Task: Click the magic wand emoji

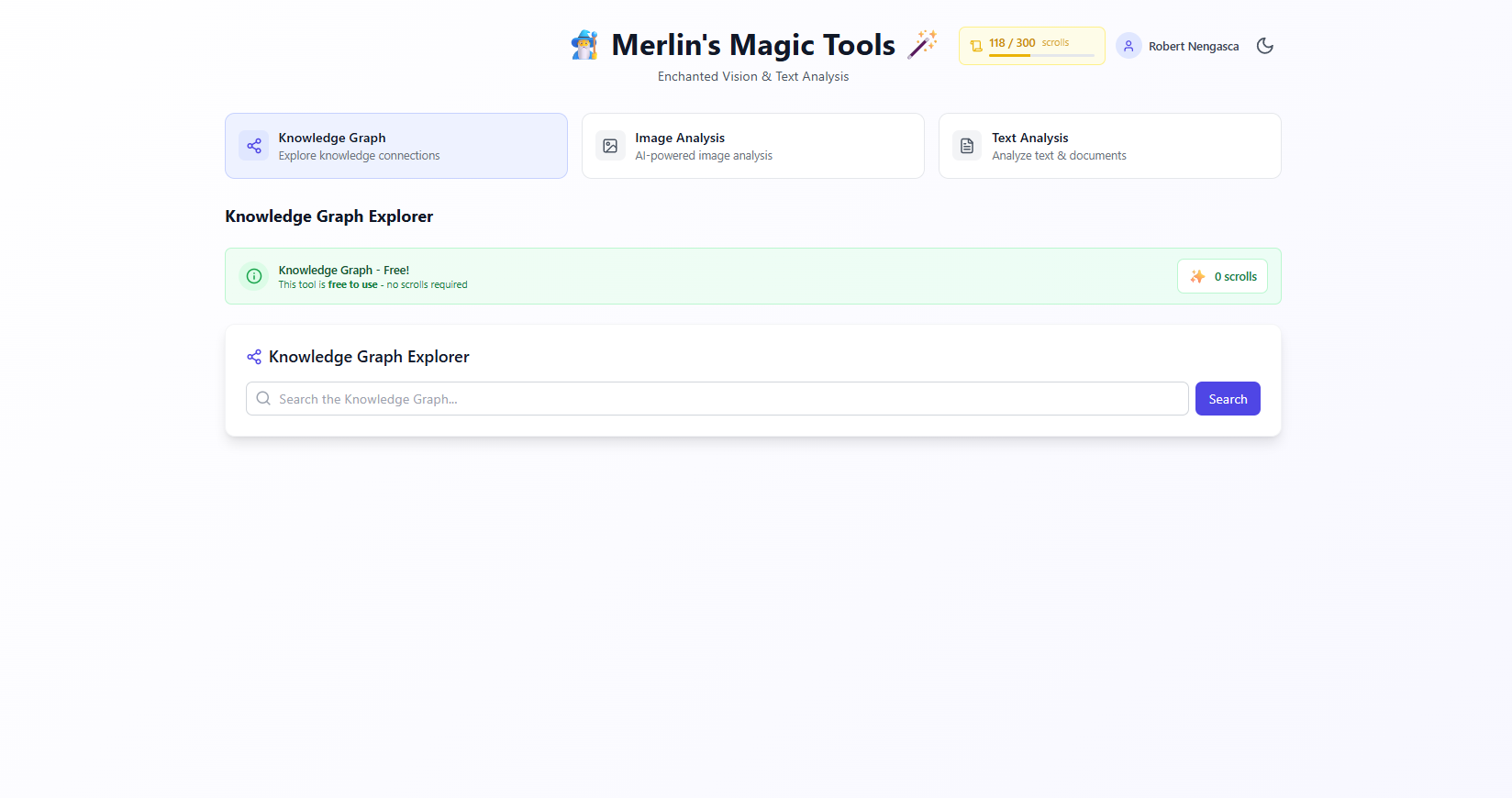Action: tap(922, 45)
